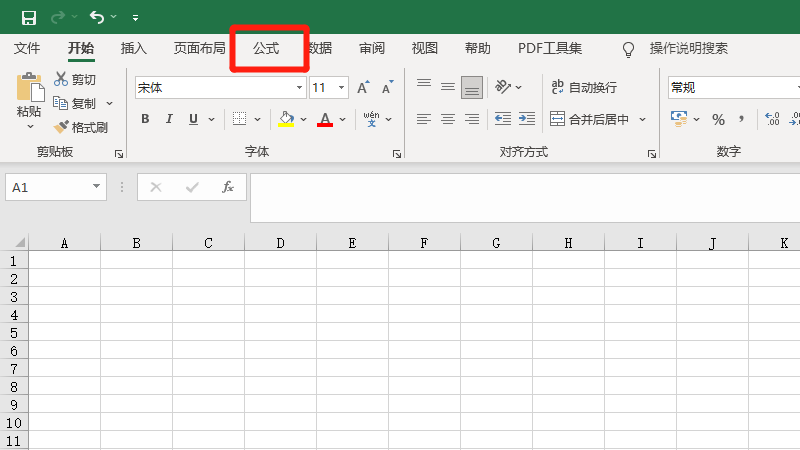
Task: Center-align text horizontally
Action: click(447, 119)
